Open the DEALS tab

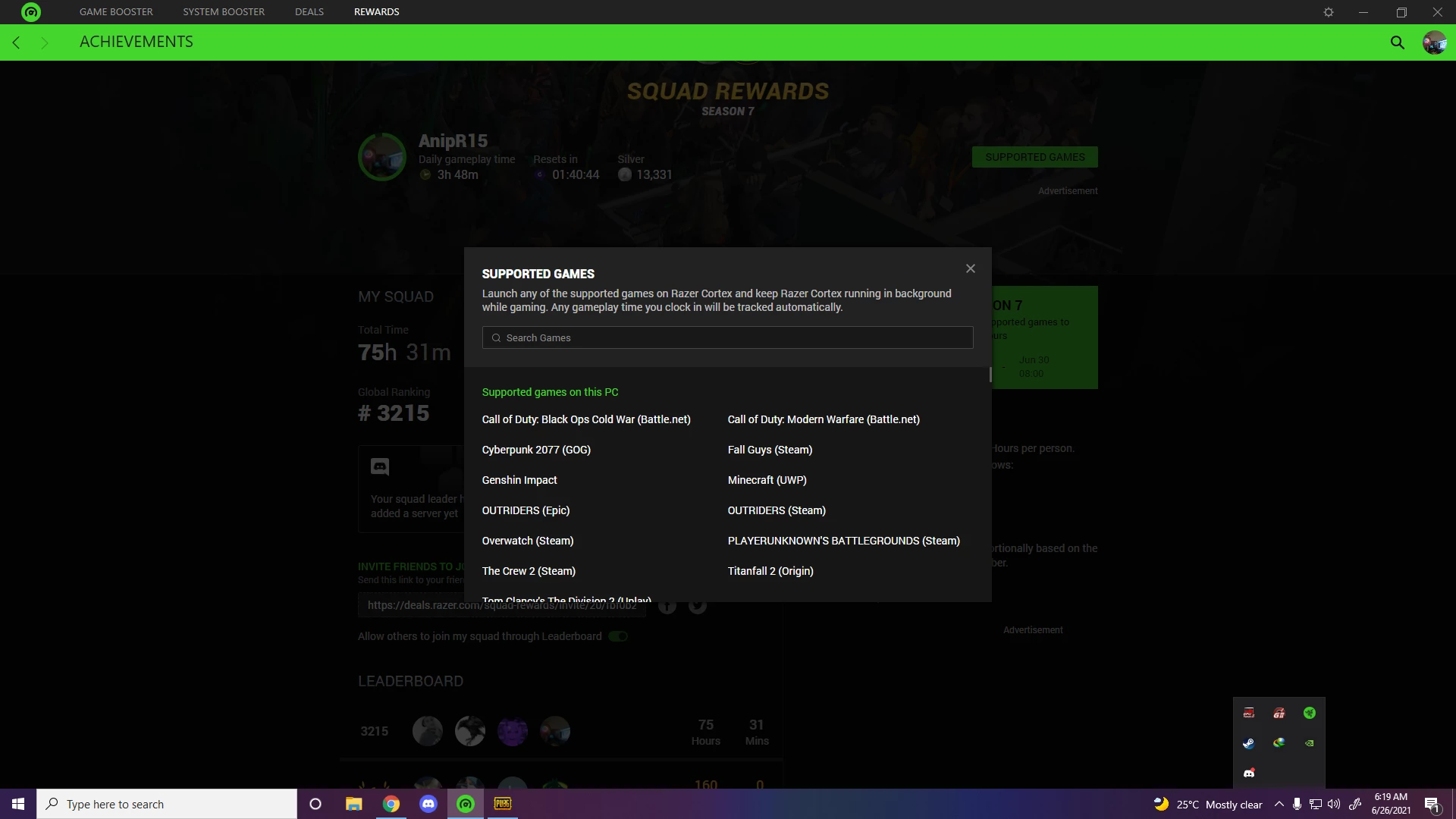pos(309,11)
